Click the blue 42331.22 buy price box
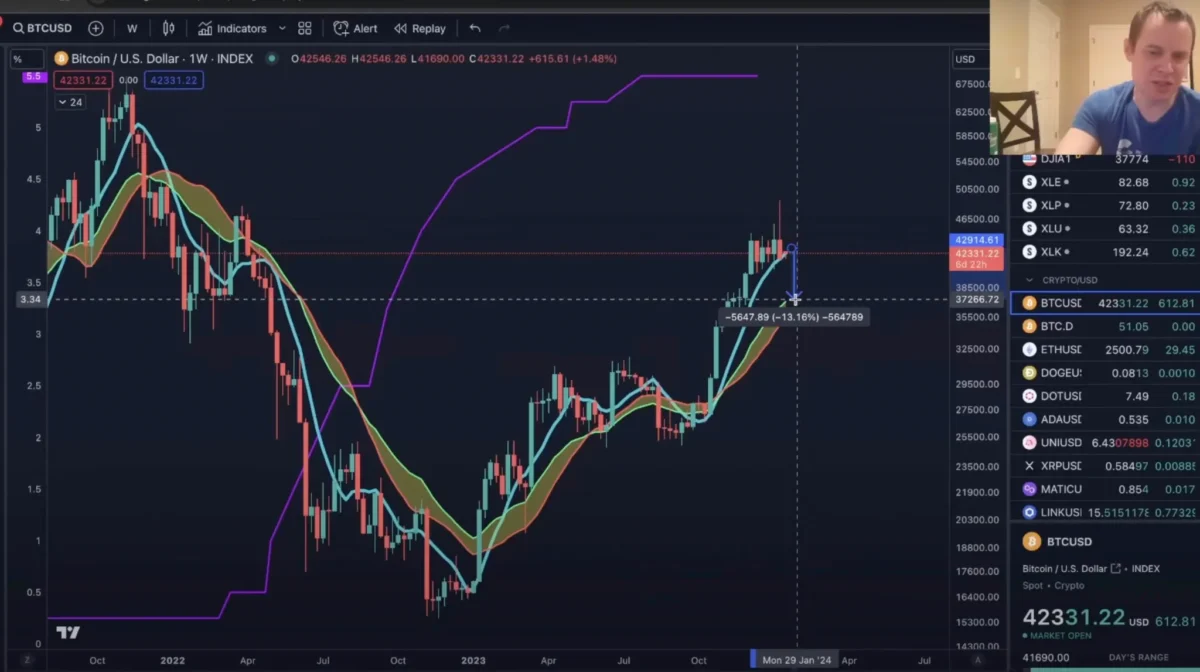1200x672 pixels. pos(174,80)
